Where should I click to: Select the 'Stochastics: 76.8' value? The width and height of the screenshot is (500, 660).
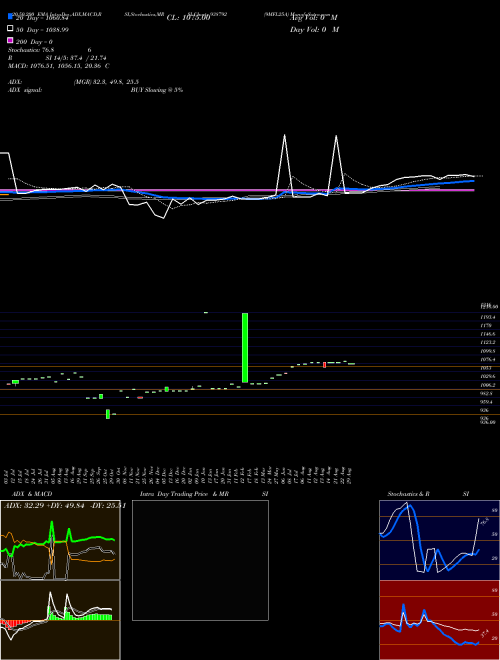pyautogui.click(x=31, y=50)
